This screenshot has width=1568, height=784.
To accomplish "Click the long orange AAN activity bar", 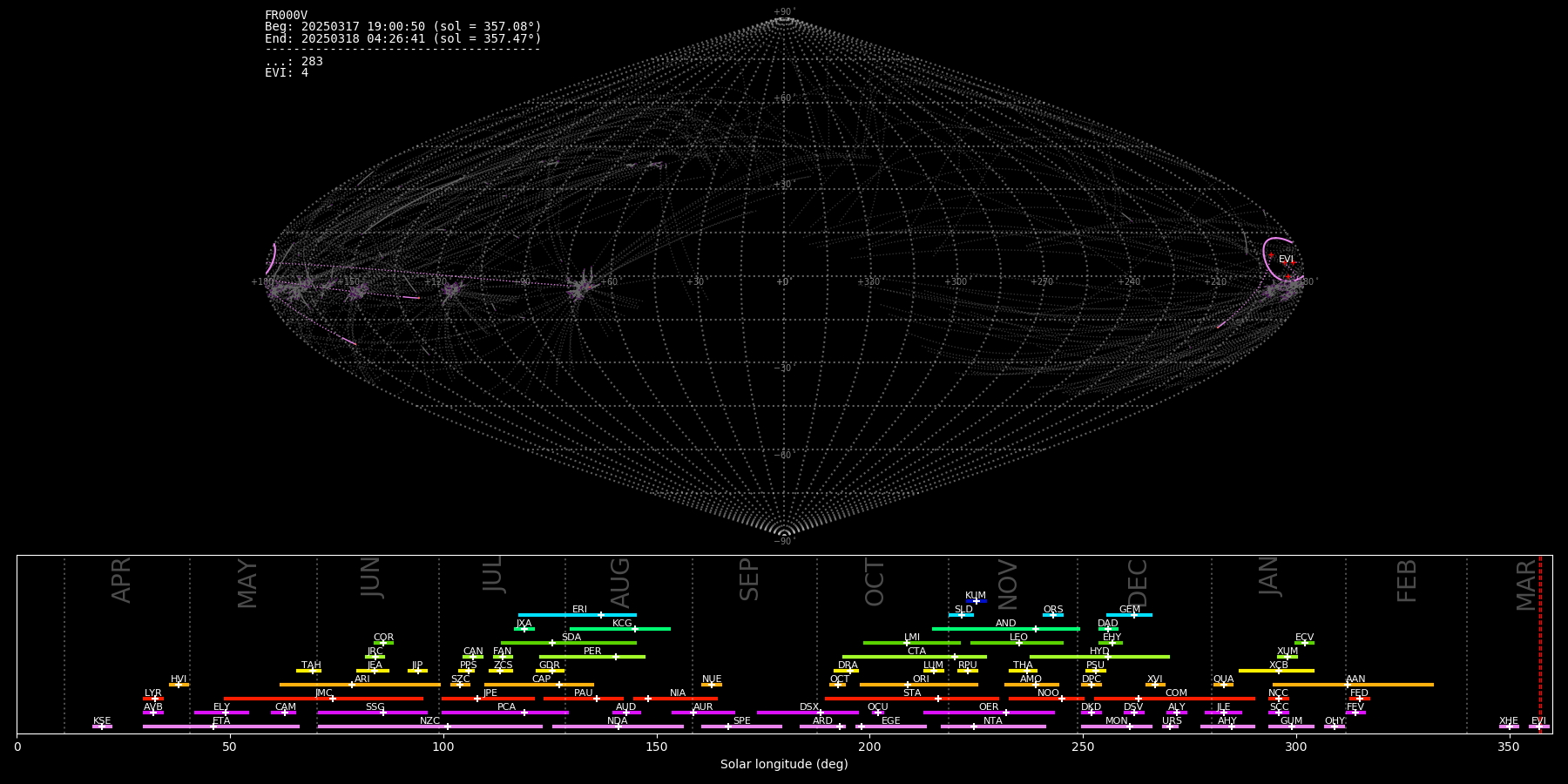I will 1353,685.
